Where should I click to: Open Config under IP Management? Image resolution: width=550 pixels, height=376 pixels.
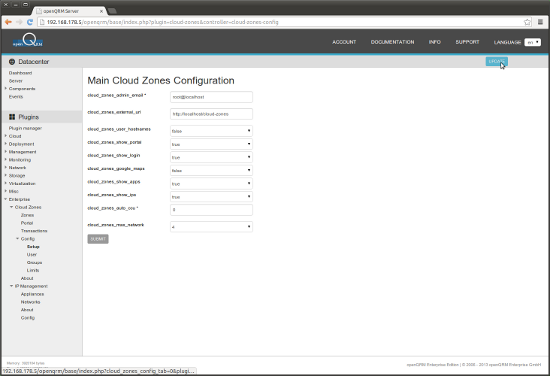pos(28,318)
